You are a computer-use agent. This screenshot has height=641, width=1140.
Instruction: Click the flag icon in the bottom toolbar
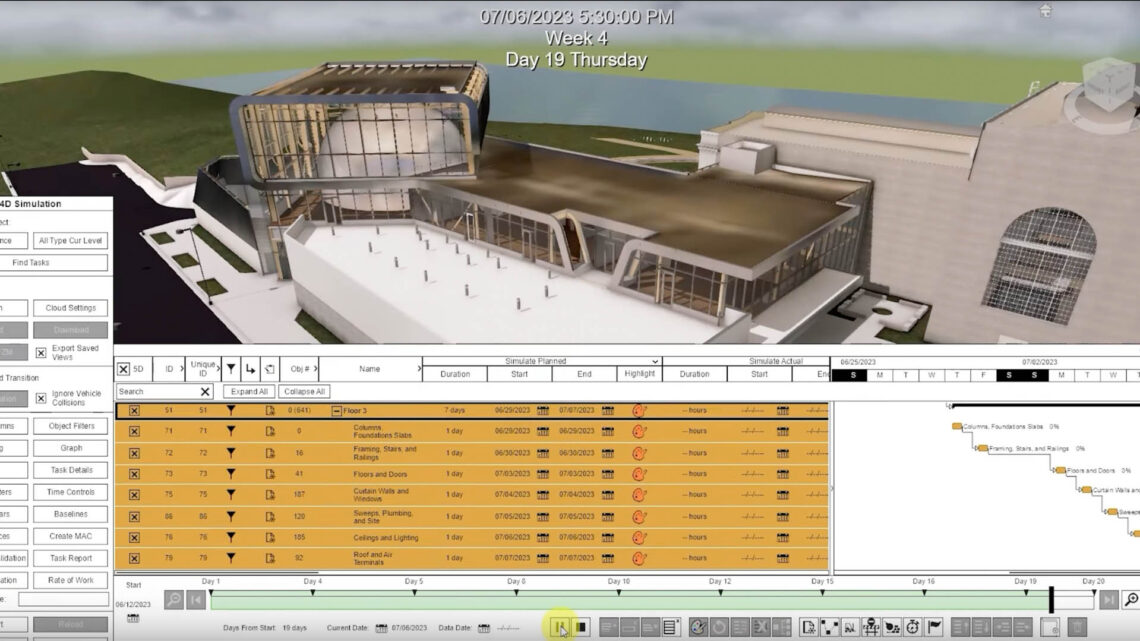click(x=935, y=625)
